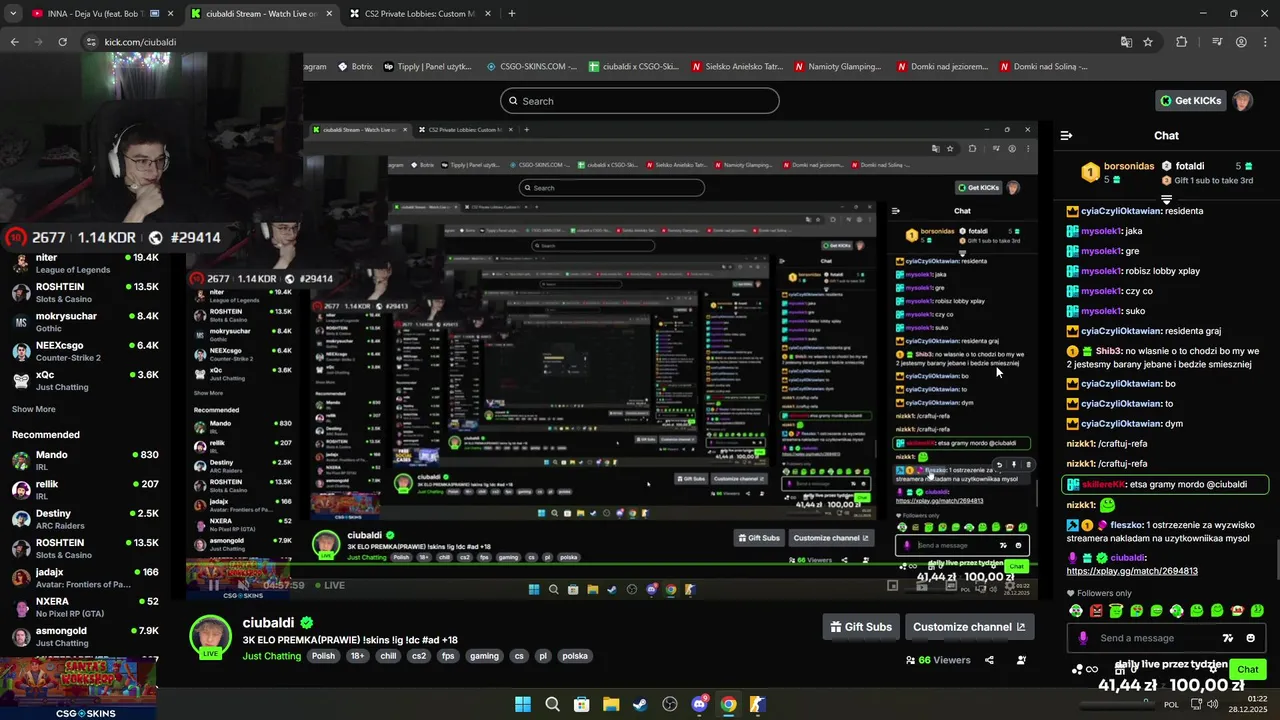Bookmark this page with the star icon
This screenshot has height=720, width=1280.
pos(1148,42)
